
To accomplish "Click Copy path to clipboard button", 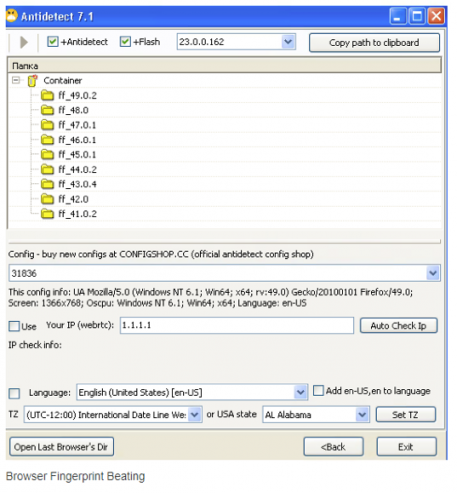I will (x=374, y=43).
